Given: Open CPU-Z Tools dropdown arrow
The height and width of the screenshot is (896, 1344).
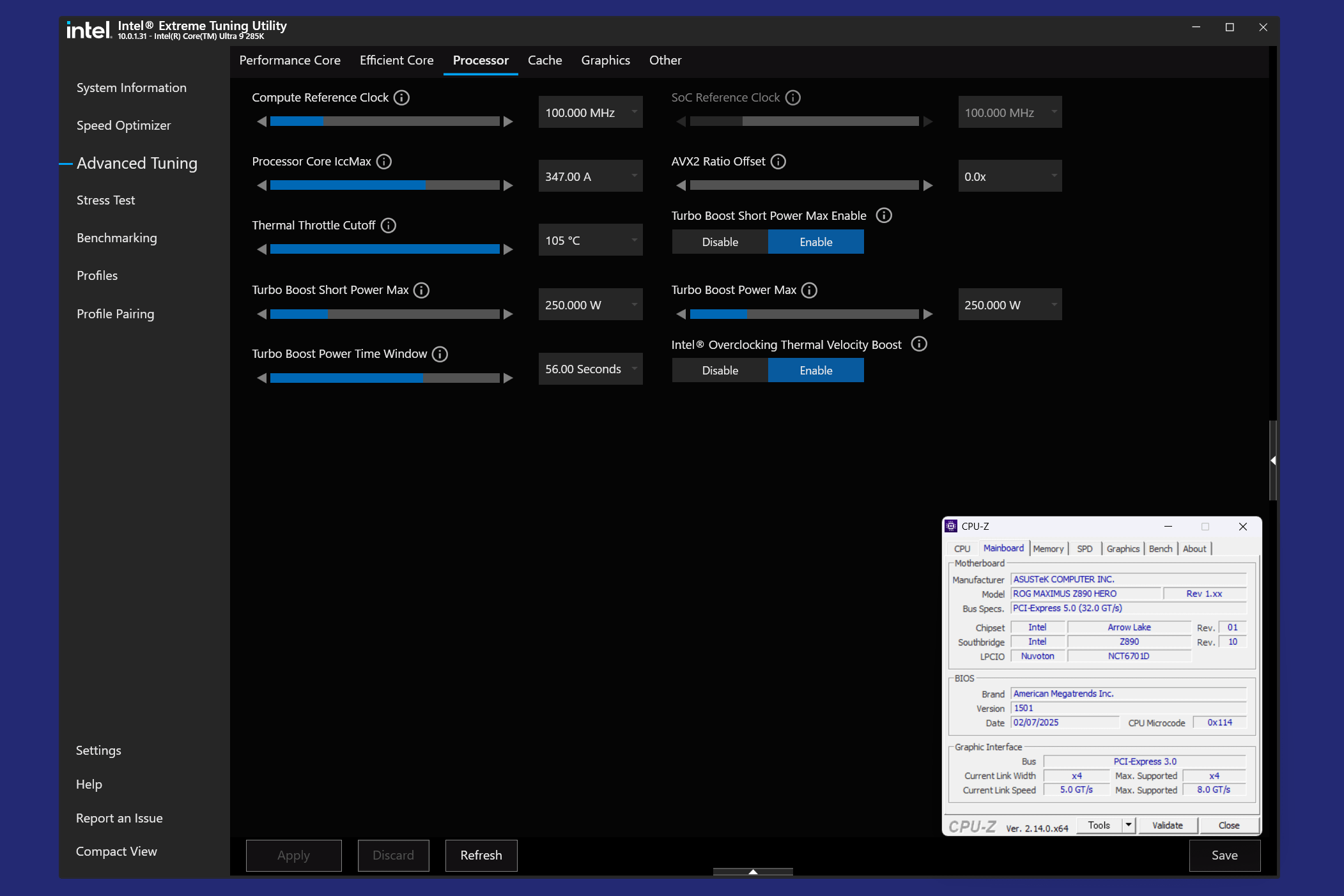Looking at the screenshot, I should (1128, 825).
